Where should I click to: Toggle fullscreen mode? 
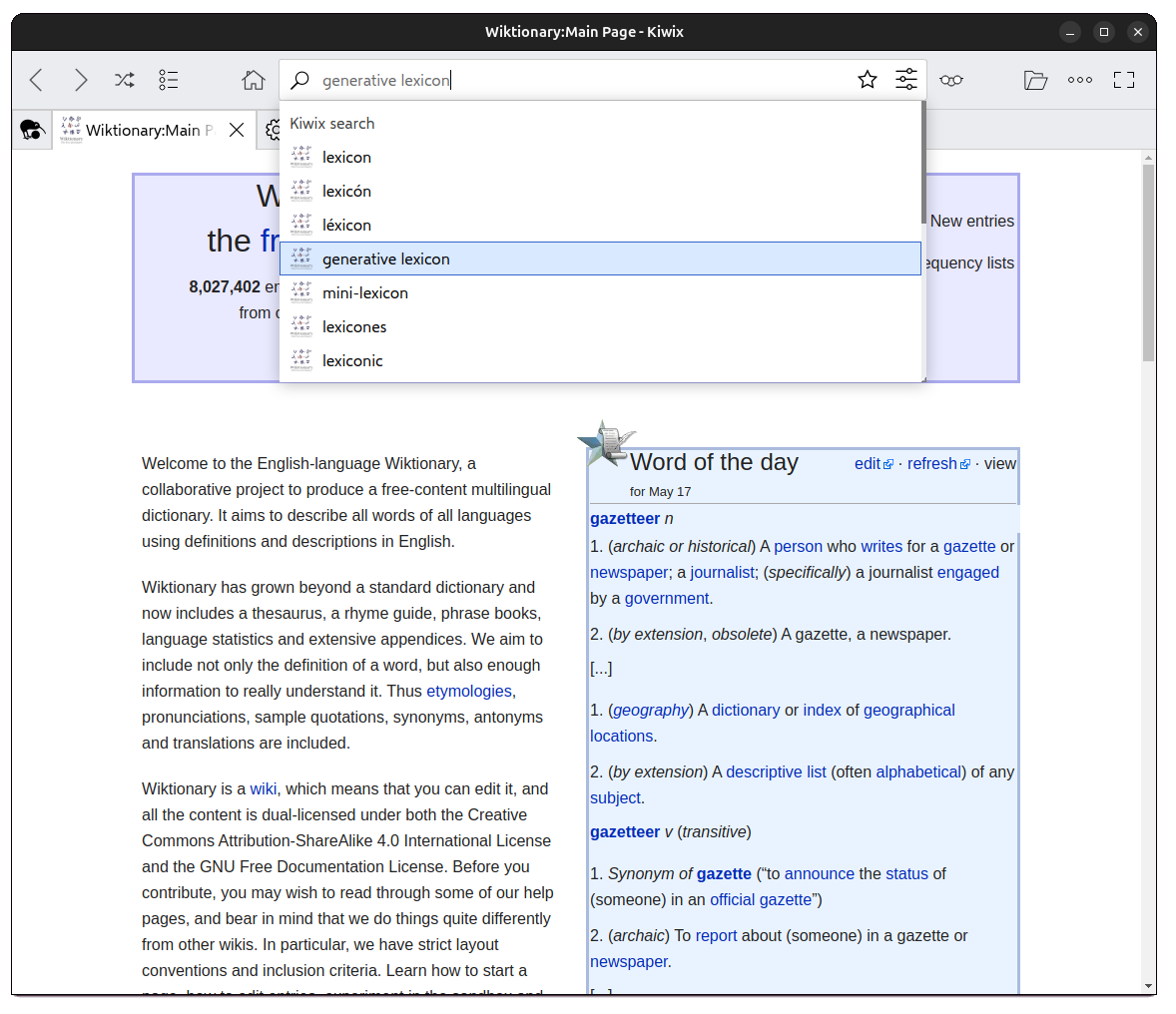tap(1124, 80)
